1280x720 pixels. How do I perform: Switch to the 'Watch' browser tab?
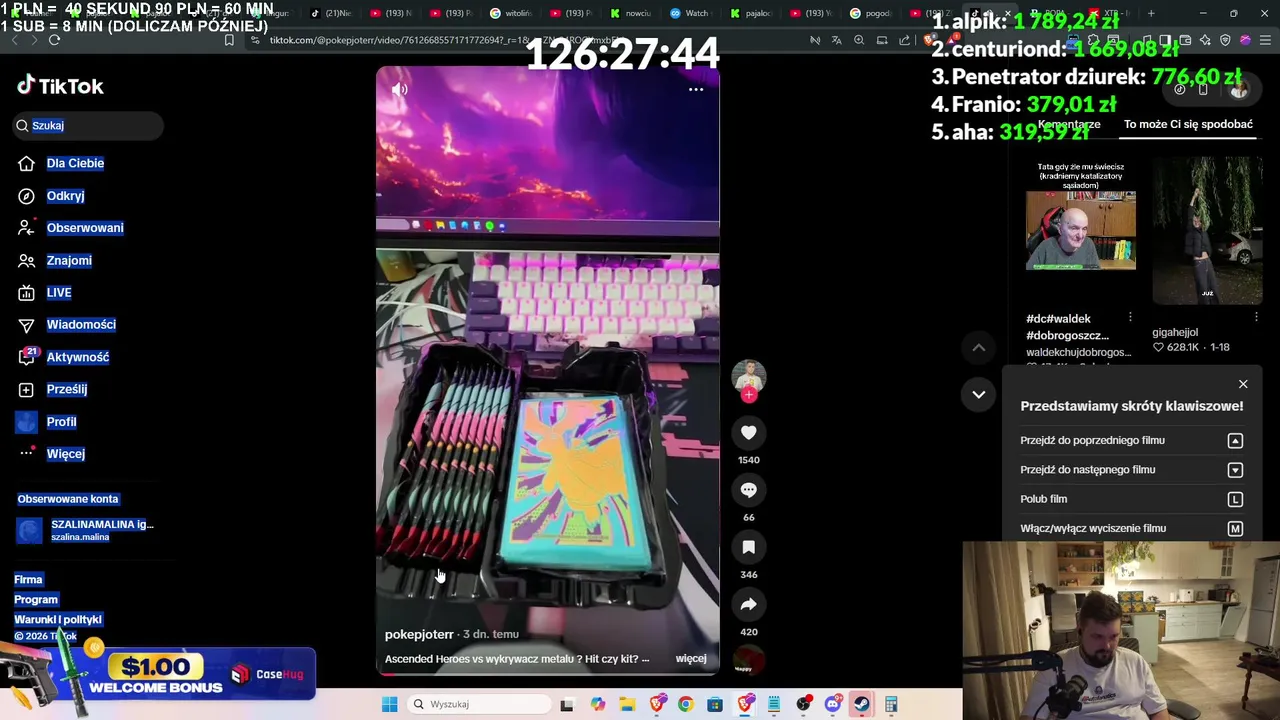coord(690,13)
